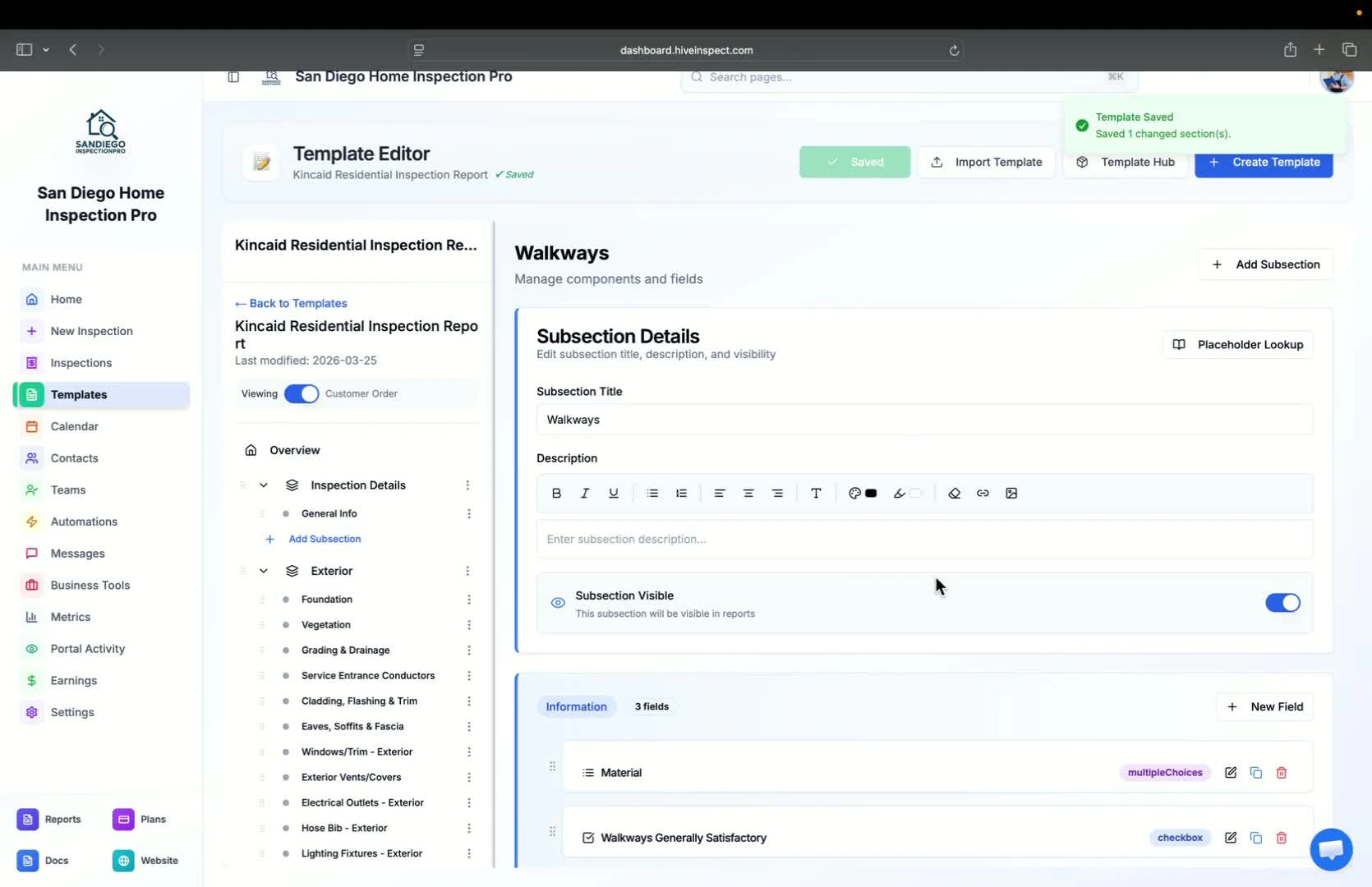Open Business Tools menu item
Viewport: 1372px width, 887px height.
click(90, 586)
